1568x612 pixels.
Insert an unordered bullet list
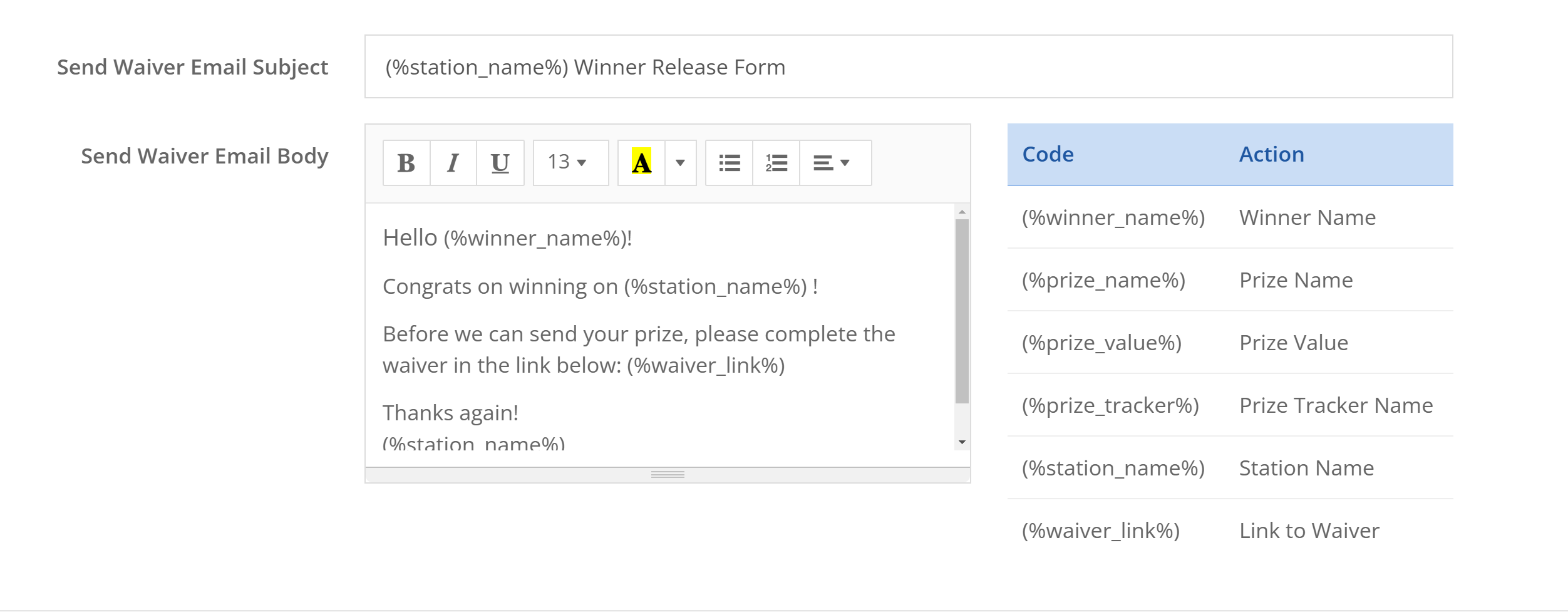click(729, 163)
